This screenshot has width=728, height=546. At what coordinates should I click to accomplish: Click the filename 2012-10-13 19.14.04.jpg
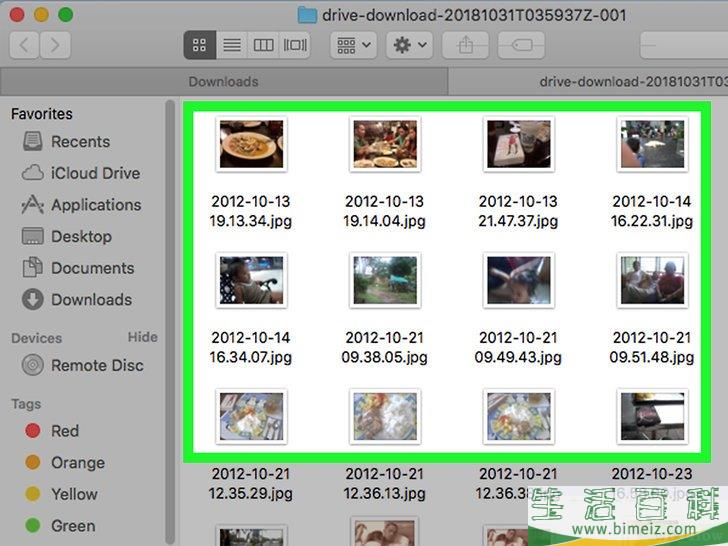coord(384,211)
